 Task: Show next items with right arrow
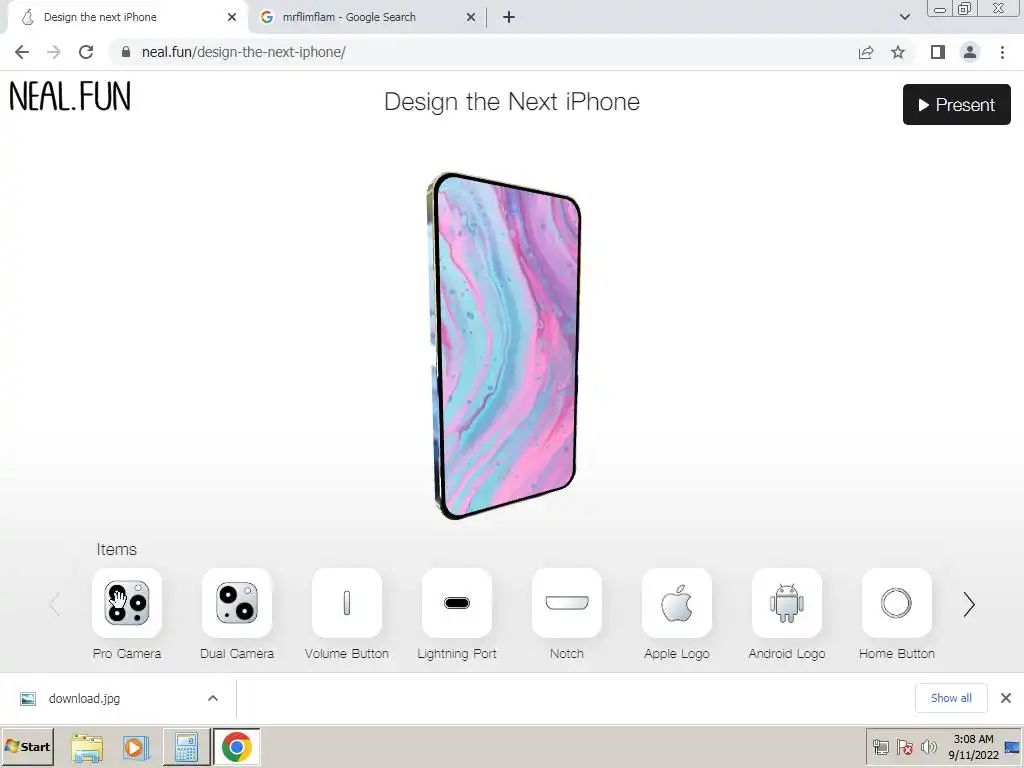click(969, 605)
